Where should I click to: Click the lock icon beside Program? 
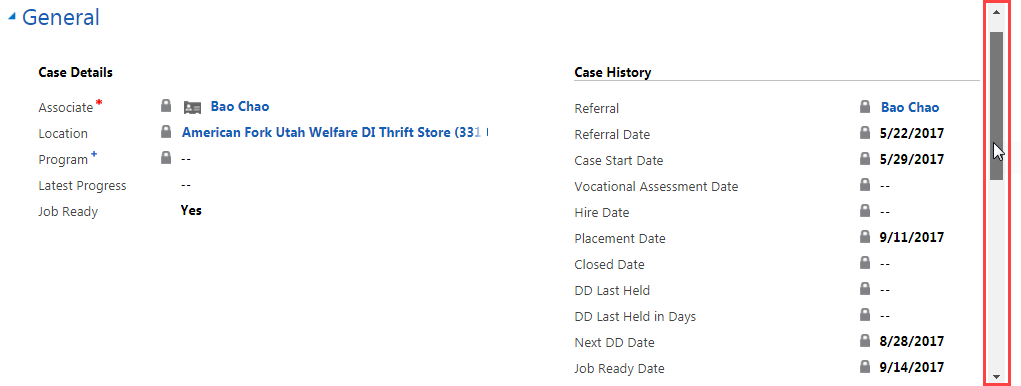(x=166, y=158)
